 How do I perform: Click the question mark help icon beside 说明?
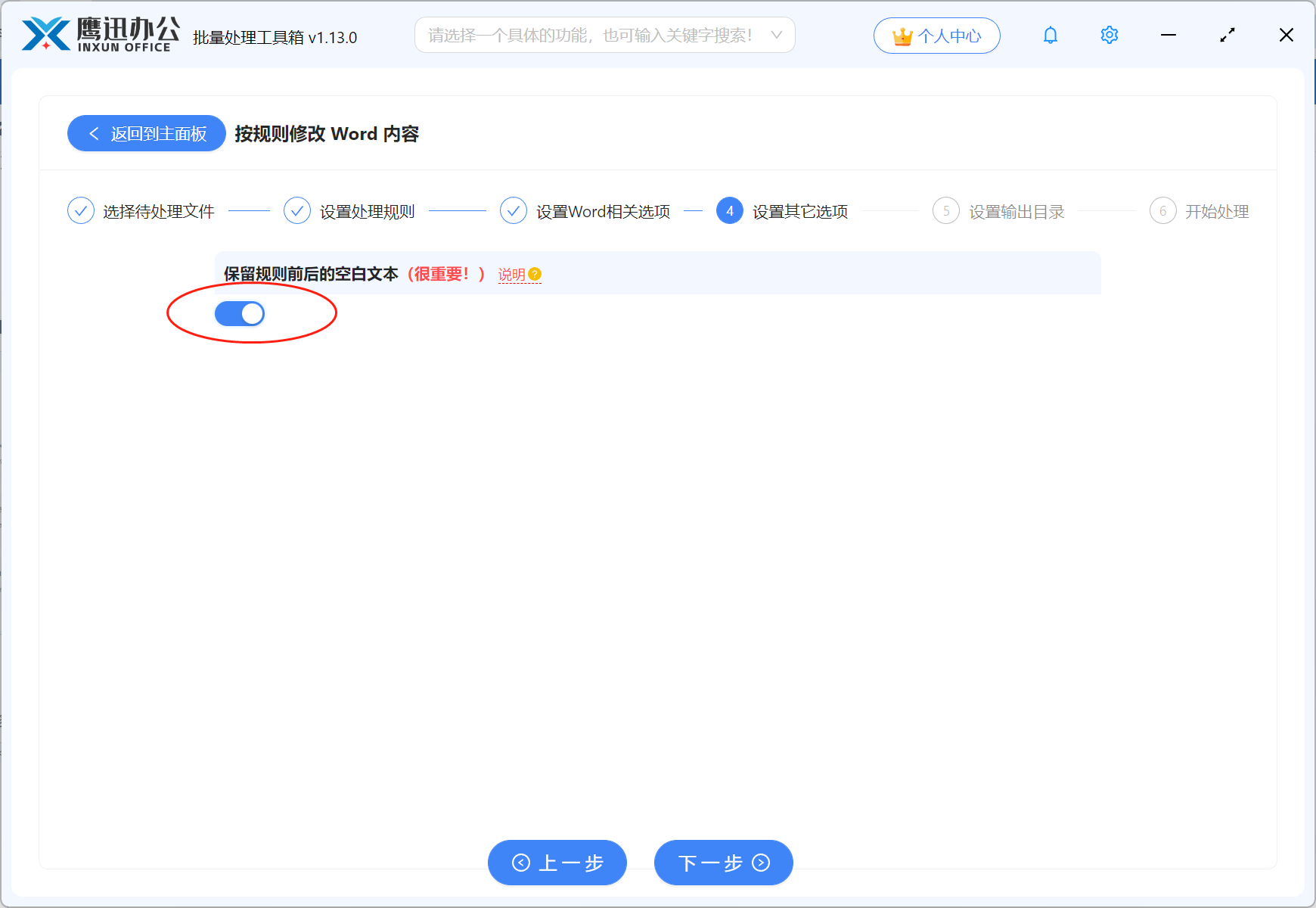(x=535, y=275)
